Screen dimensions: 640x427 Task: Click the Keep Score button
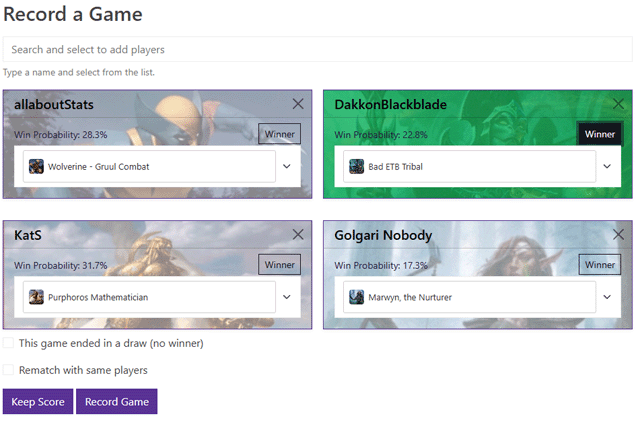tap(37, 402)
